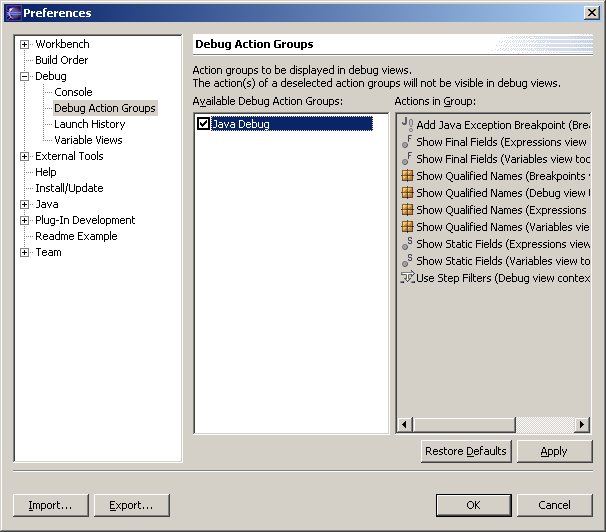Click the Add Java Exception Breakpoint icon
Viewport: 606px width, 532px height.
coord(407,125)
